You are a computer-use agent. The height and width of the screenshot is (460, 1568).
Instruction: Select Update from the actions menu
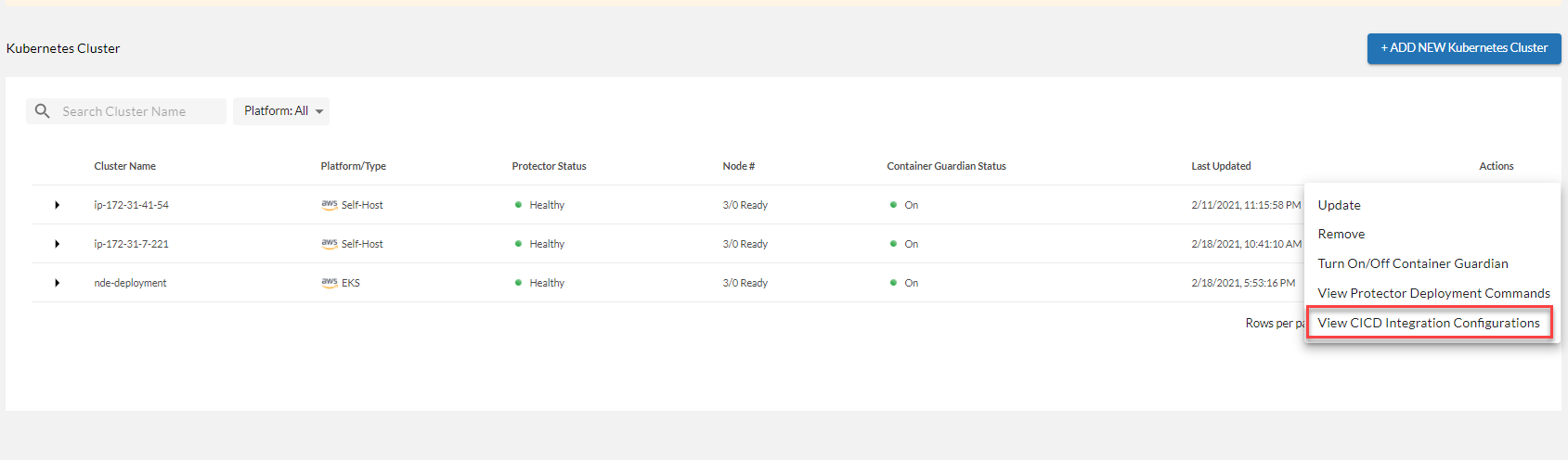pos(1339,205)
